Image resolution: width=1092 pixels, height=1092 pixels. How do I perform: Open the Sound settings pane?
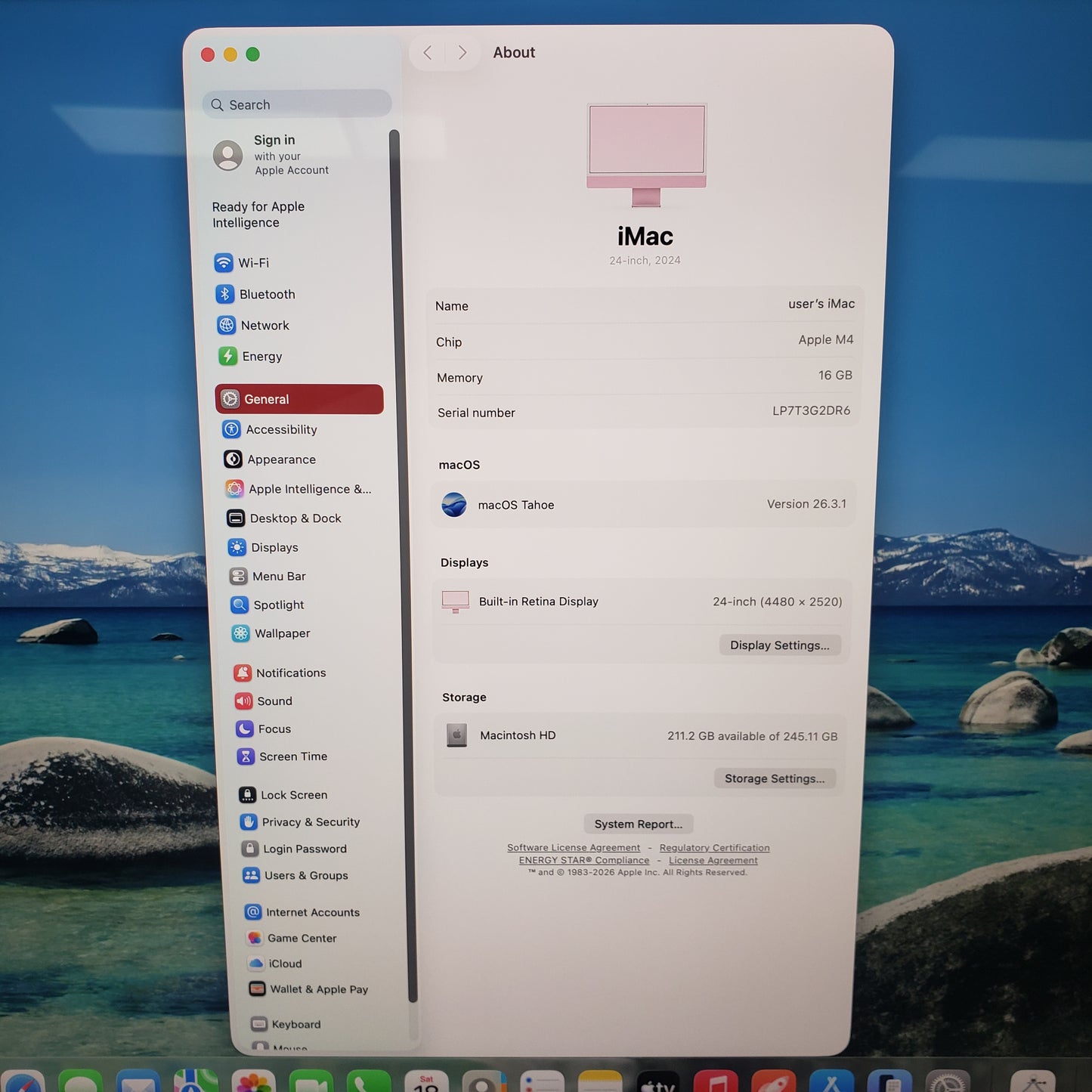(x=277, y=701)
